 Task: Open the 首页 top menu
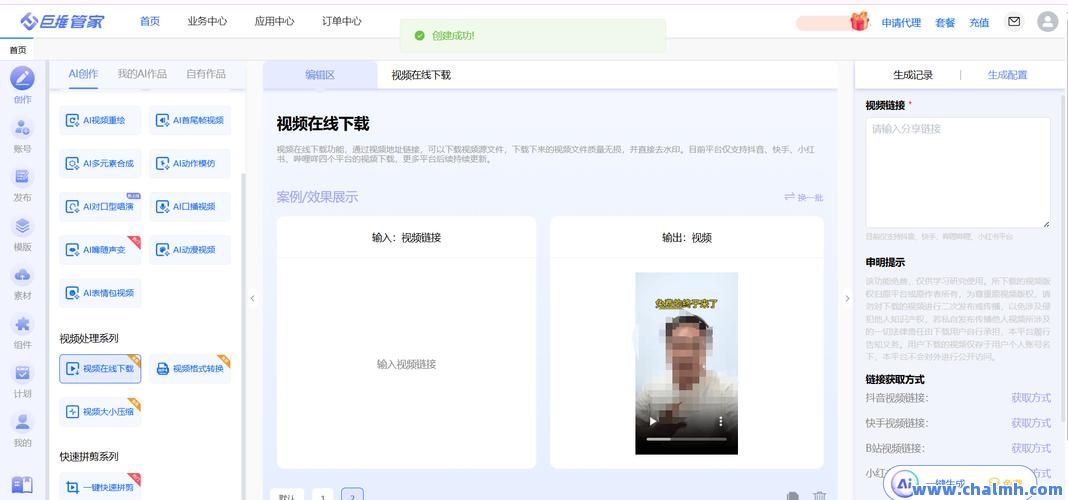tap(150, 21)
